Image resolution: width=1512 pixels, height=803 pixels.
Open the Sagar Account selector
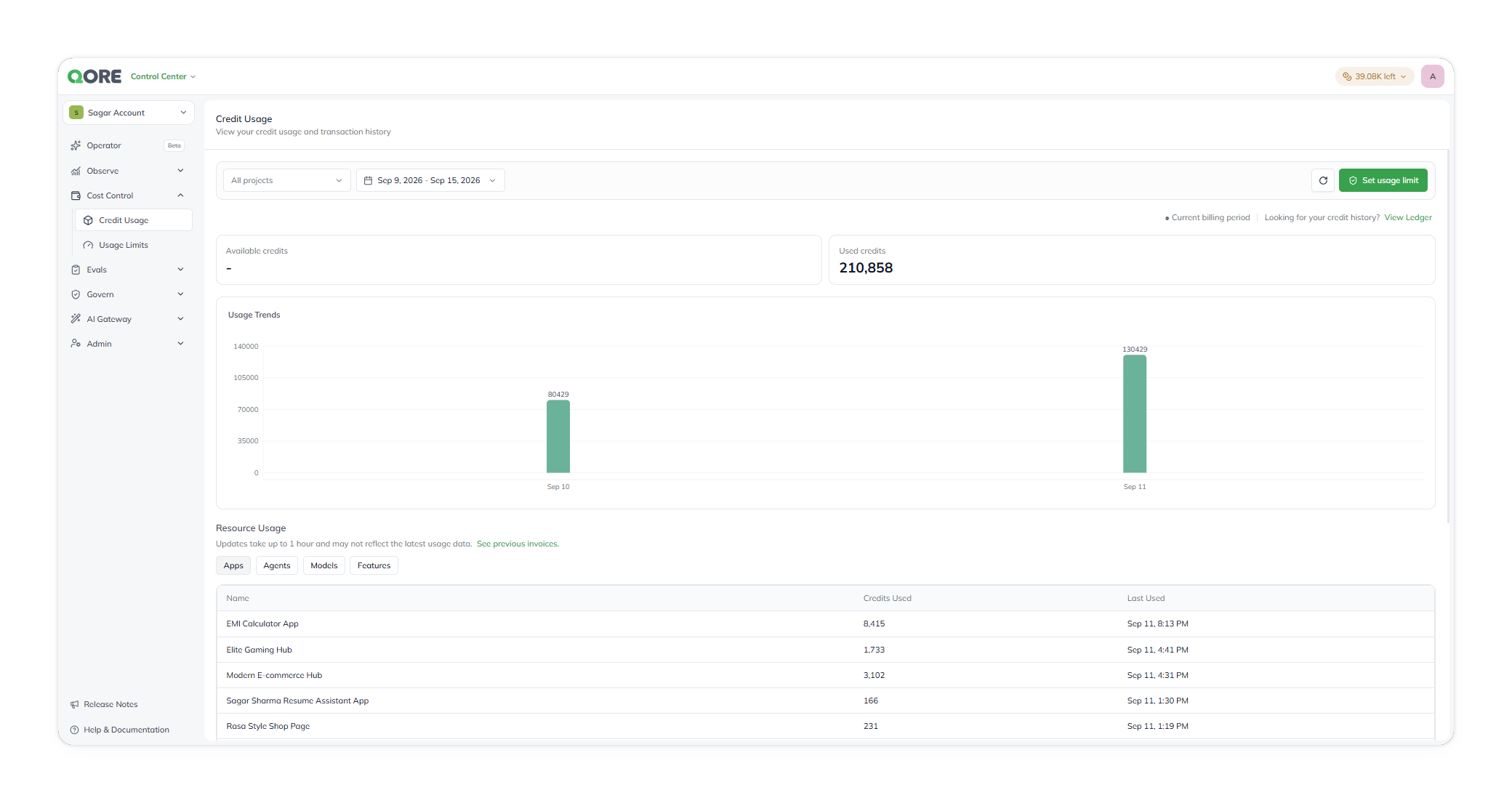pos(129,113)
